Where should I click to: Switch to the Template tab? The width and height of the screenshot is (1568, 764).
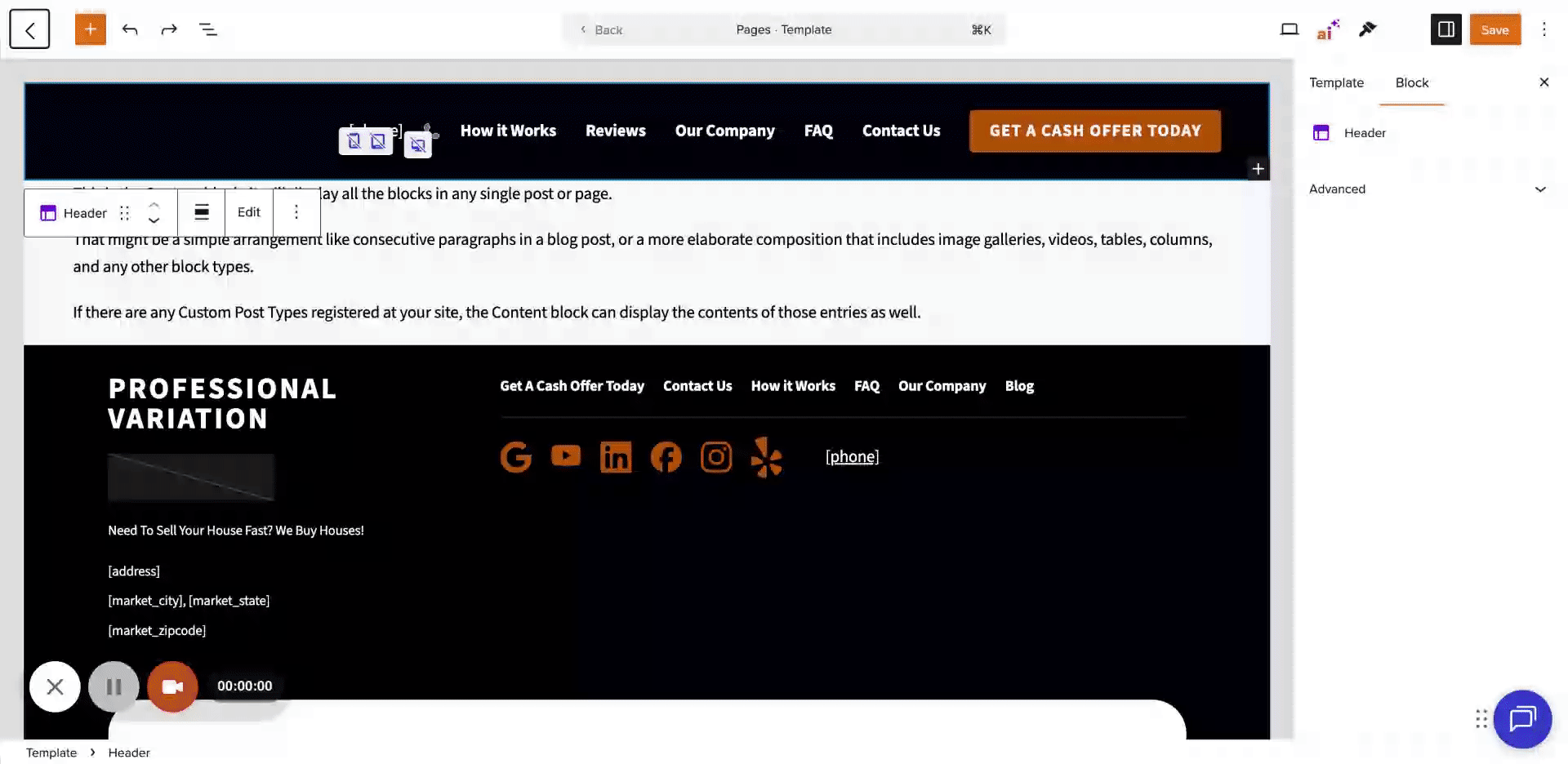tap(1336, 82)
